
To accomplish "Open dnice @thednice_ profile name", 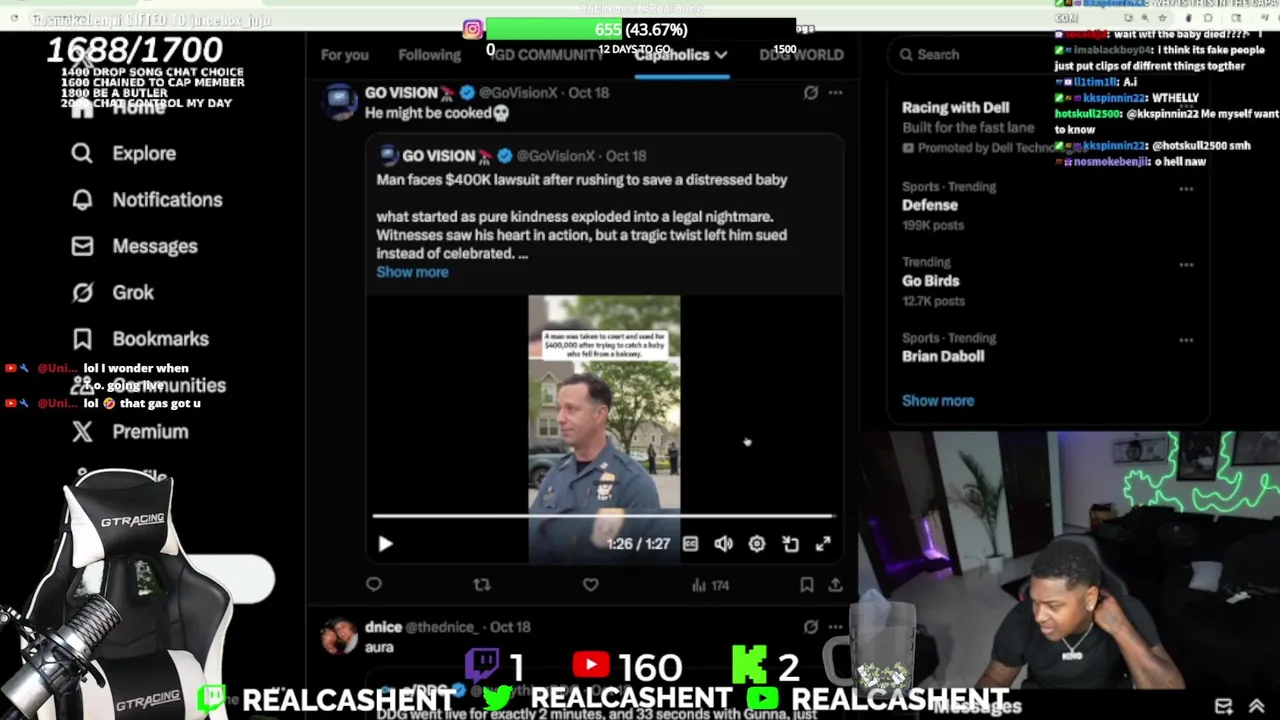I will pyautogui.click(x=443, y=627).
